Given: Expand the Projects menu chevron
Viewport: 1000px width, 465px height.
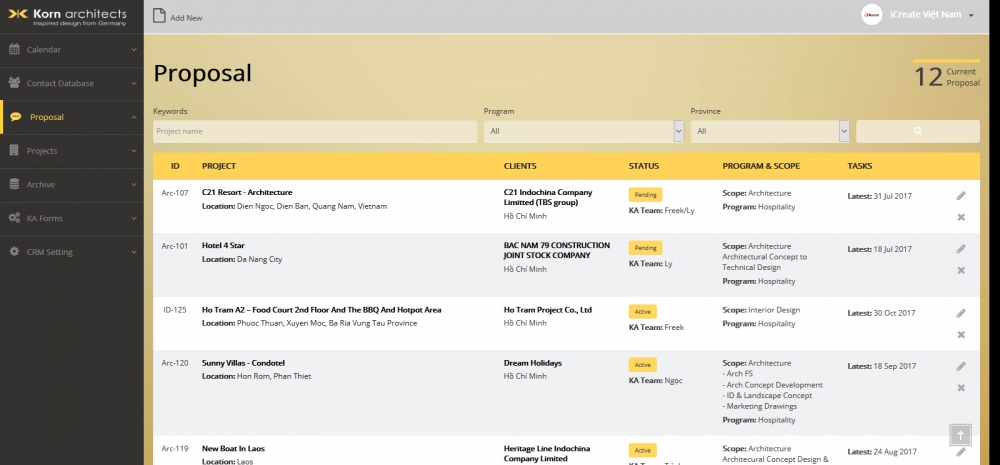Looking at the screenshot, I should [x=134, y=151].
